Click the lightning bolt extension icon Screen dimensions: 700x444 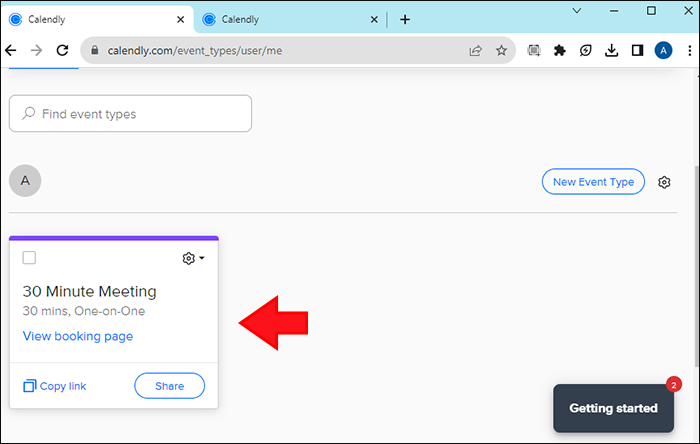pos(585,50)
